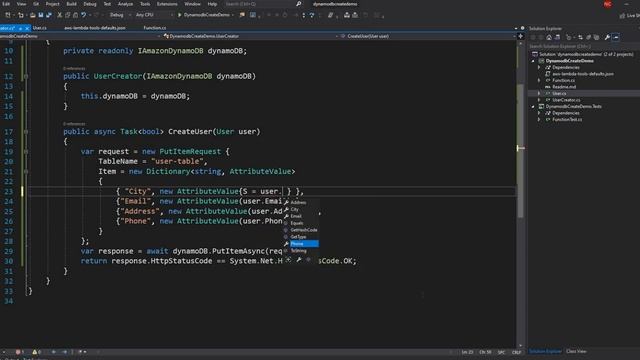Open the Debug menu
The image size is (640, 360).
coord(90,4)
